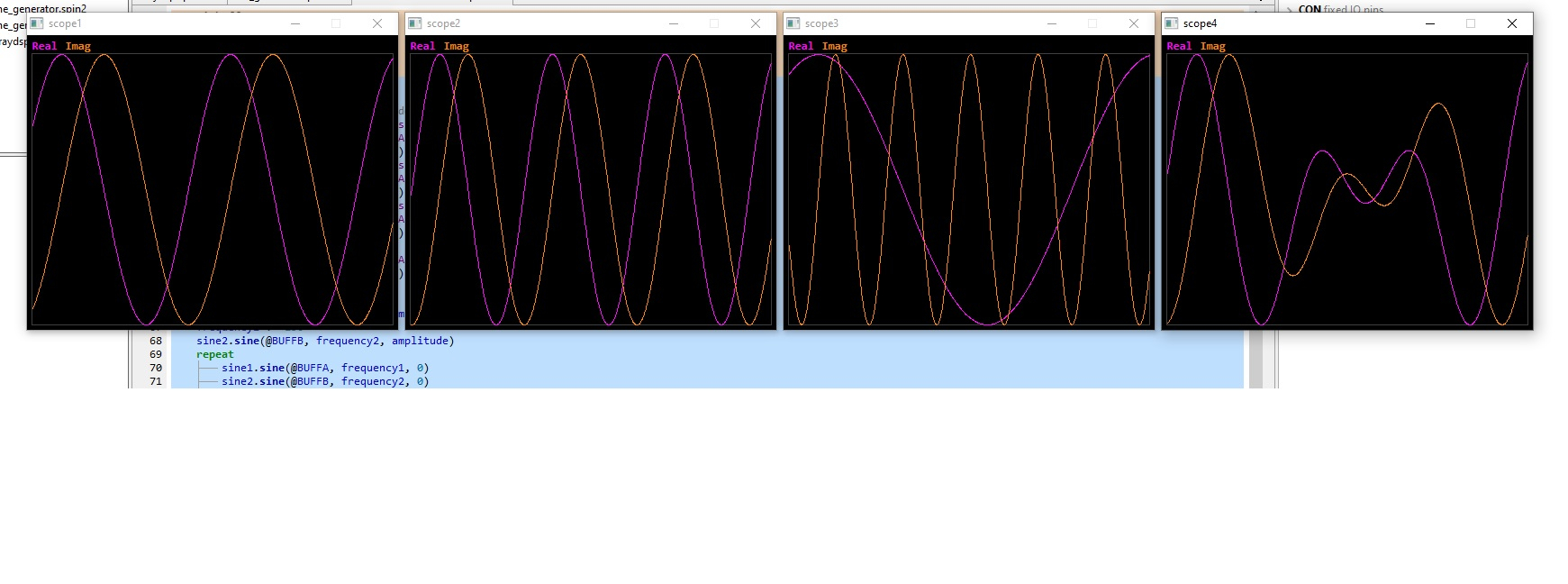Maximize the scope4 window
The width and height of the screenshot is (1568, 584).
click(1471, 23)
